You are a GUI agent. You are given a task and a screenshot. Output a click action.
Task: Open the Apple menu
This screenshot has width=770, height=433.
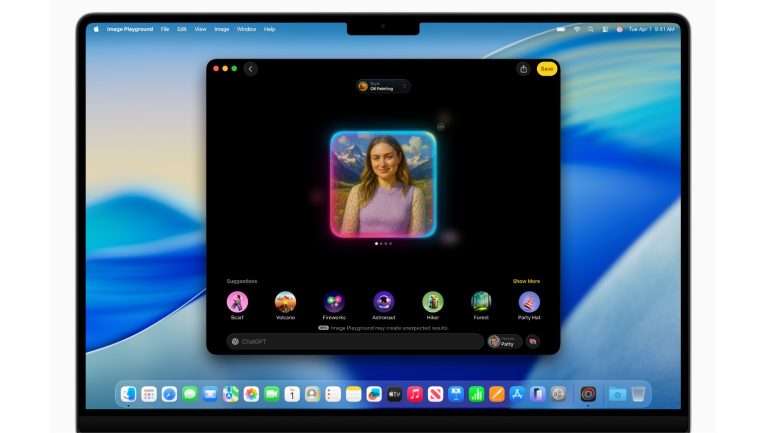coord(96,29)
